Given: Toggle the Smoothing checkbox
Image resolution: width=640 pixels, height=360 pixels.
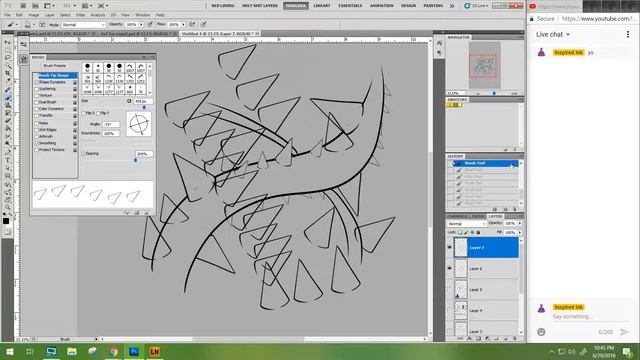Looking at the screenshot, I should [36, 143].
